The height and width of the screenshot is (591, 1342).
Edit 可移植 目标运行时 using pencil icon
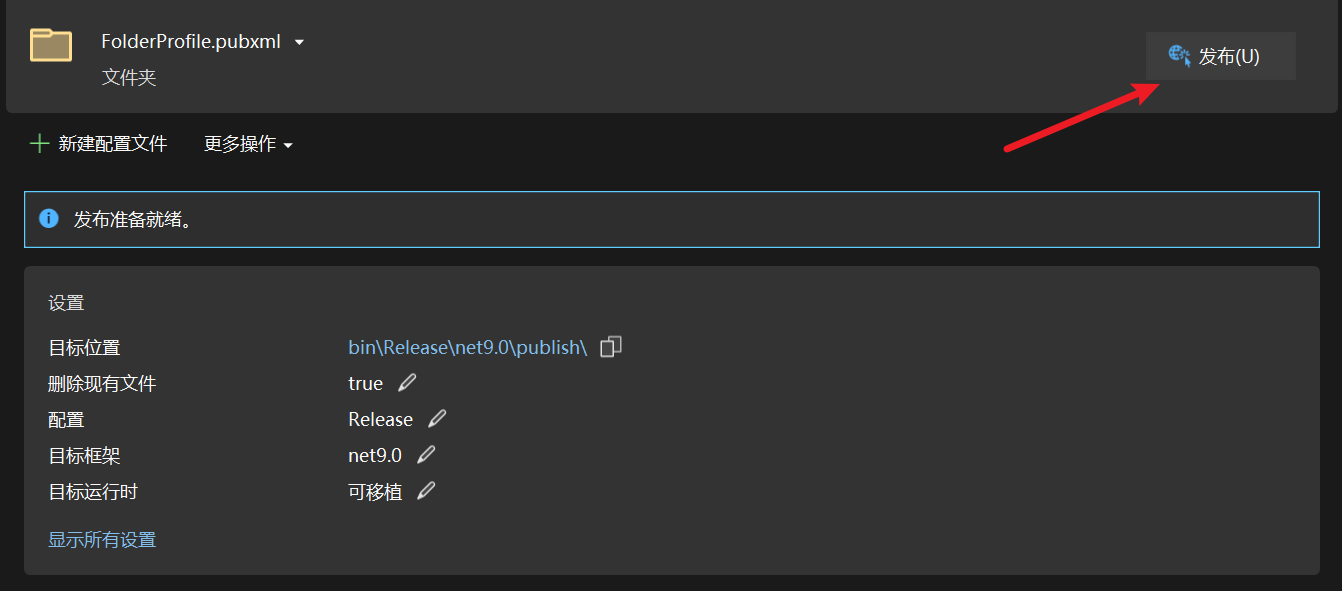(x=426, y=491)
